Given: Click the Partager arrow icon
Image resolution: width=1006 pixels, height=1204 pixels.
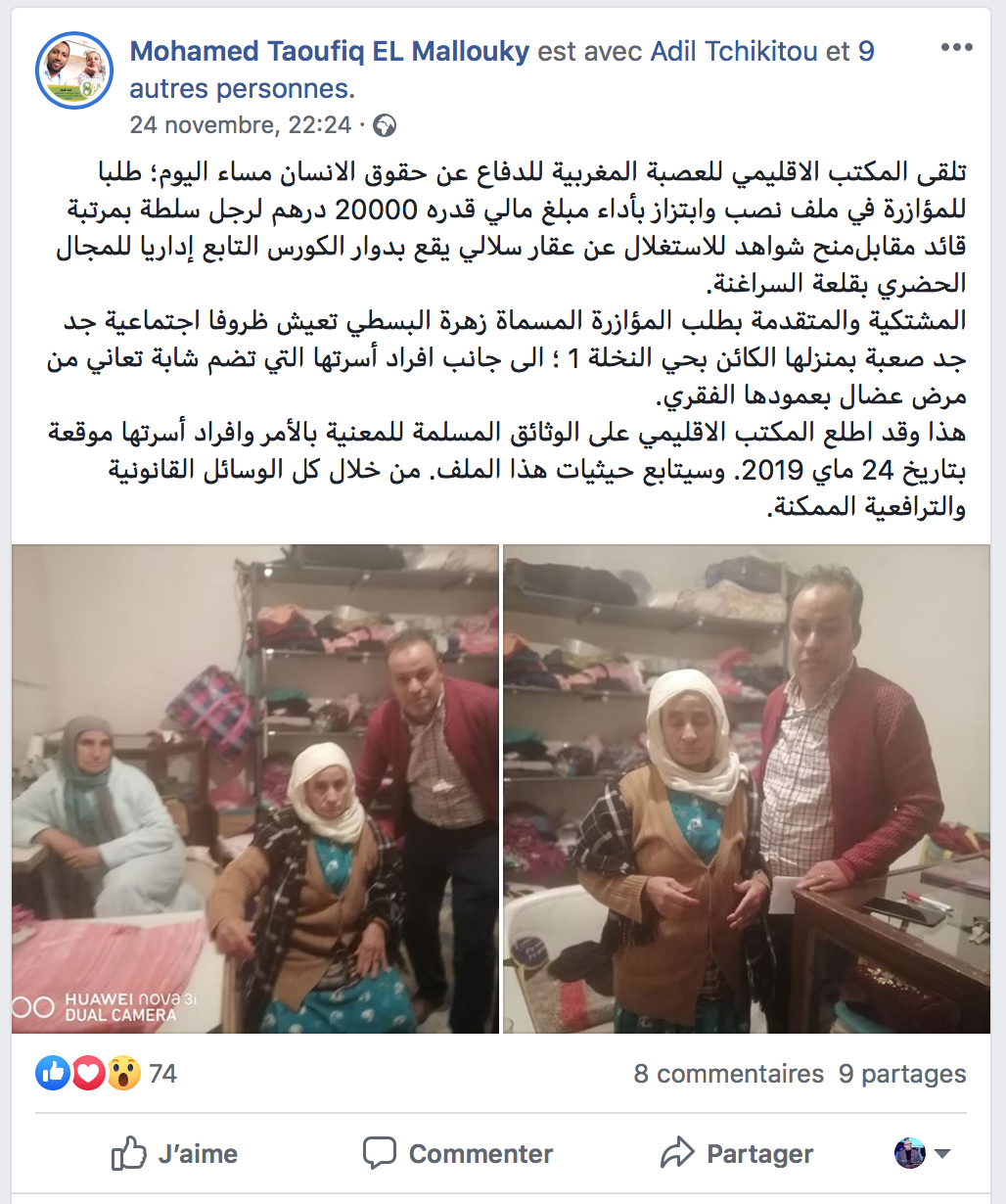Looking at the screenshot, I should point(677,1153).
